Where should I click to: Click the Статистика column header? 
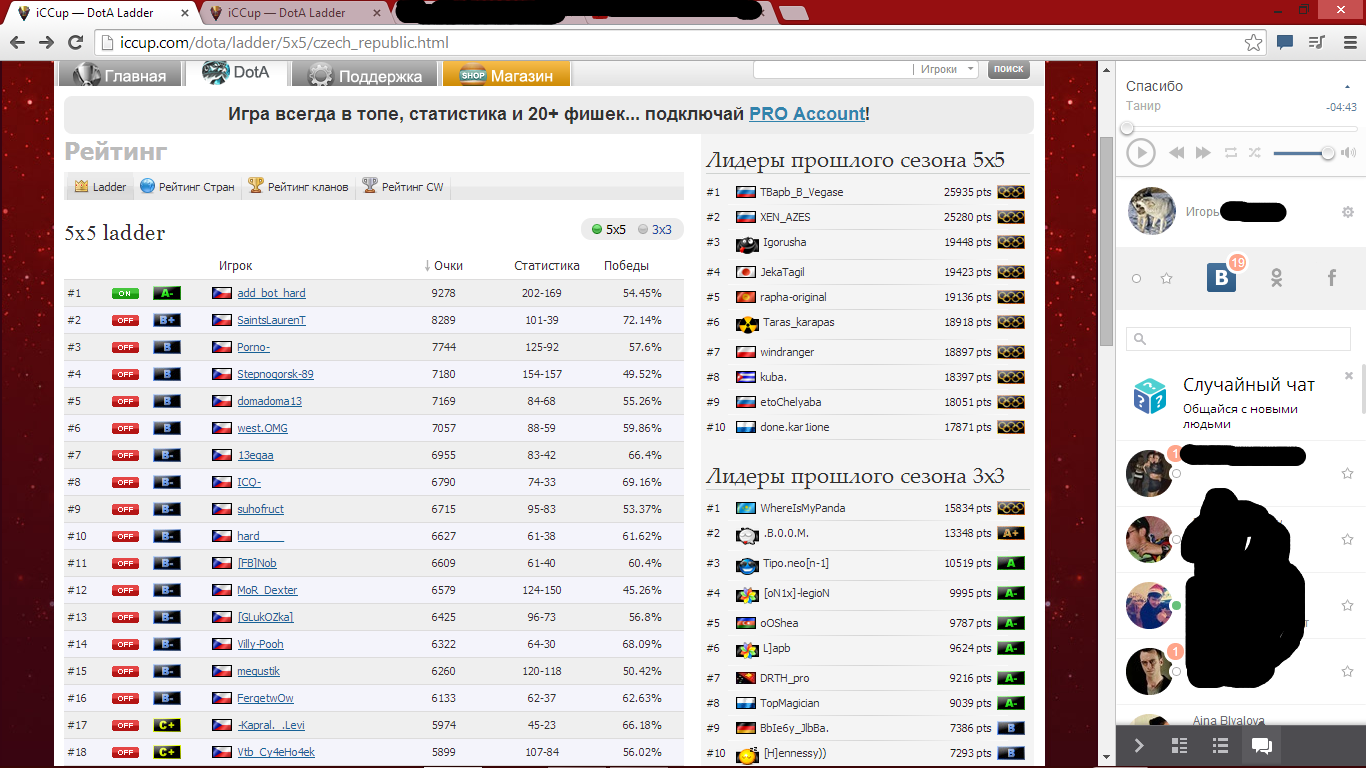coord(547,266)
